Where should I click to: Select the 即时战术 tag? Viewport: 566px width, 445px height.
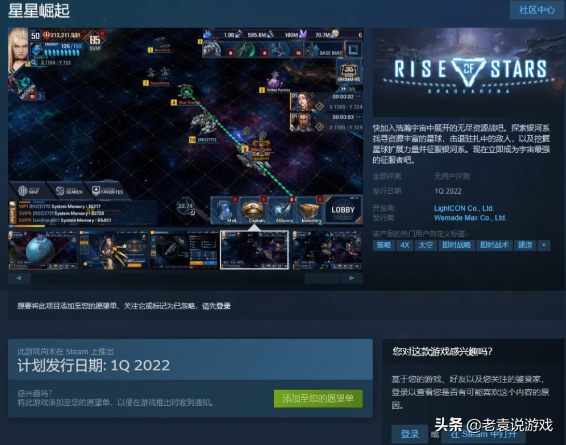(x=494, y=245)
